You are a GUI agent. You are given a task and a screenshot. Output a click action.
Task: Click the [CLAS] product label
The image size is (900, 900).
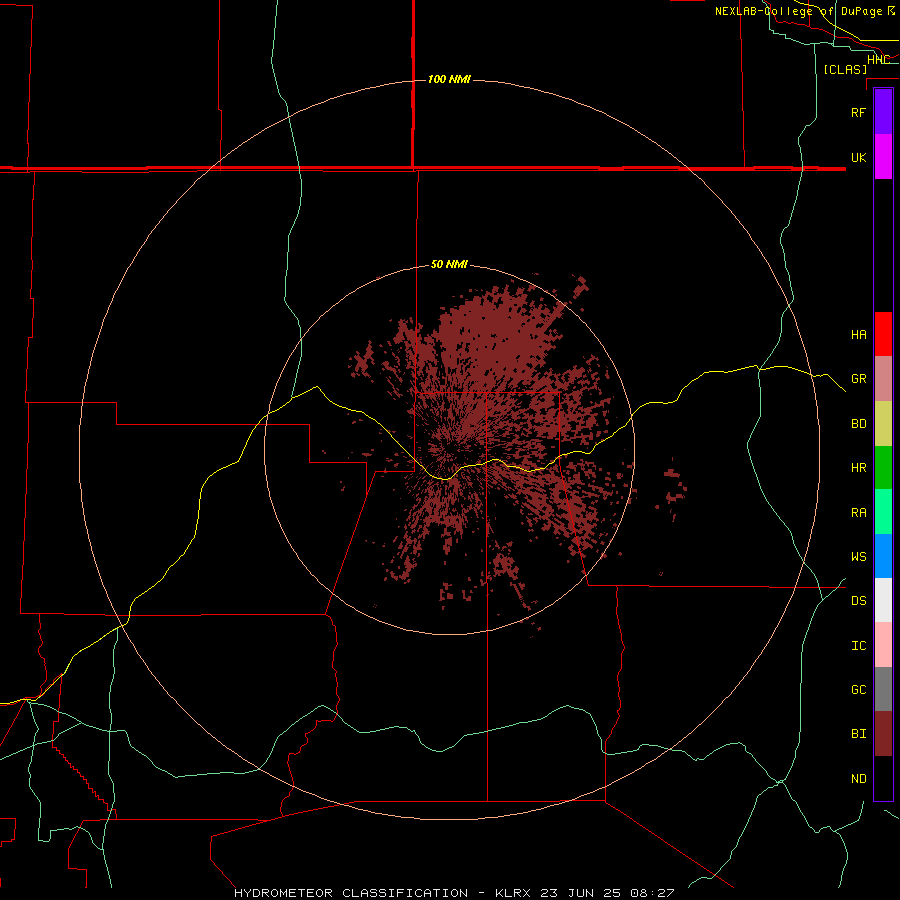[x=845, y=69]
